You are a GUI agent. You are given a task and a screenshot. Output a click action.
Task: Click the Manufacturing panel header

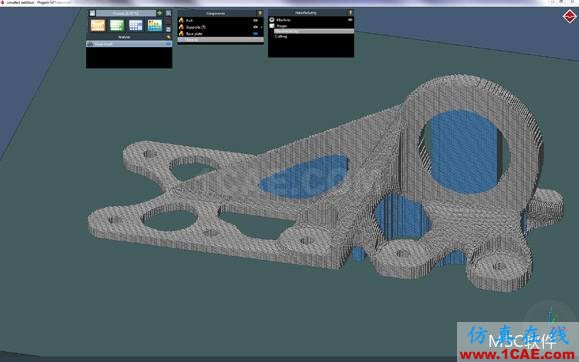click(x=311, y=13)
